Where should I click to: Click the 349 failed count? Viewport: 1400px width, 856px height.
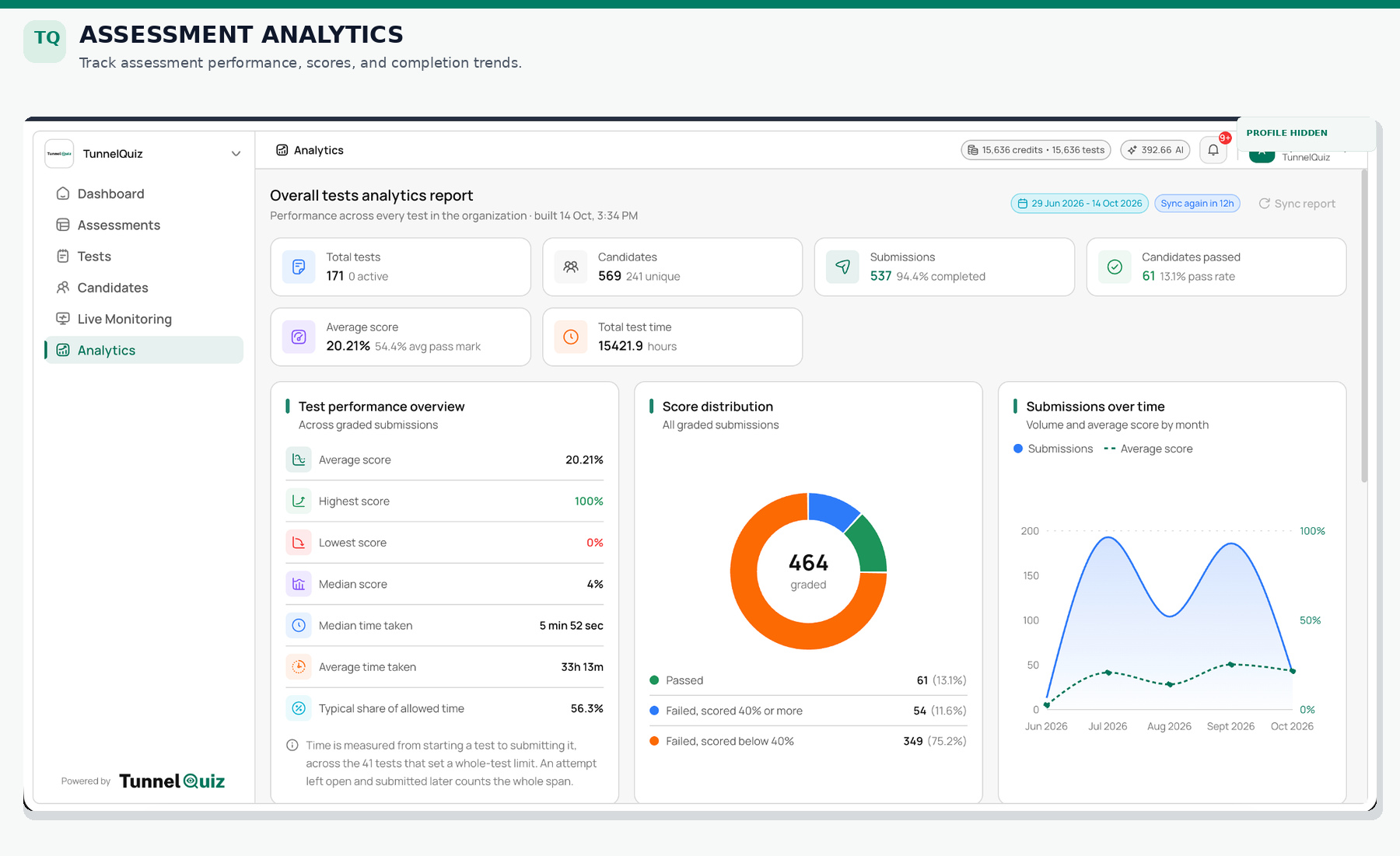pyautogui.click(x=913, y=741)
